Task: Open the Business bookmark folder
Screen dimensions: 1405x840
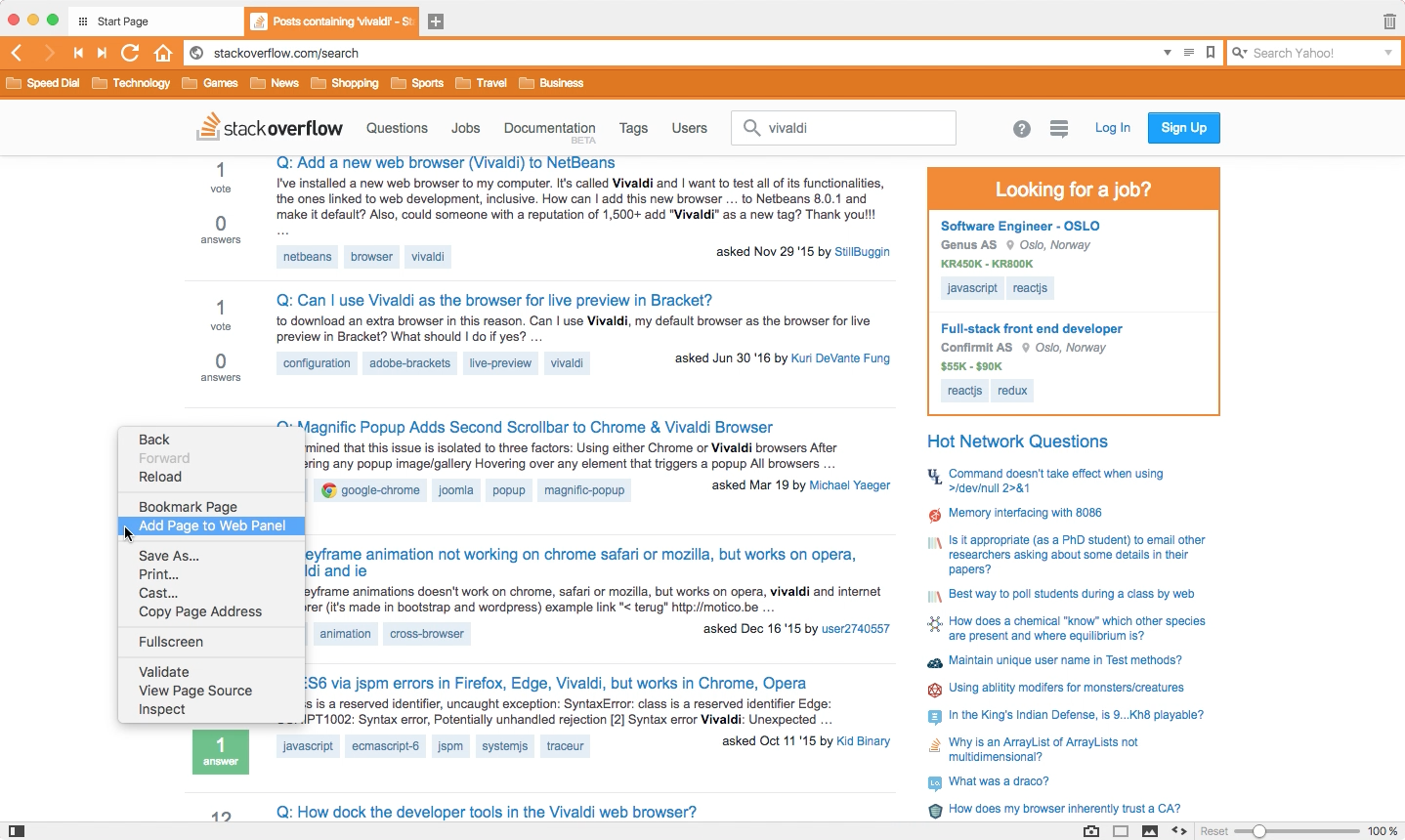Action: click(551, 83)
